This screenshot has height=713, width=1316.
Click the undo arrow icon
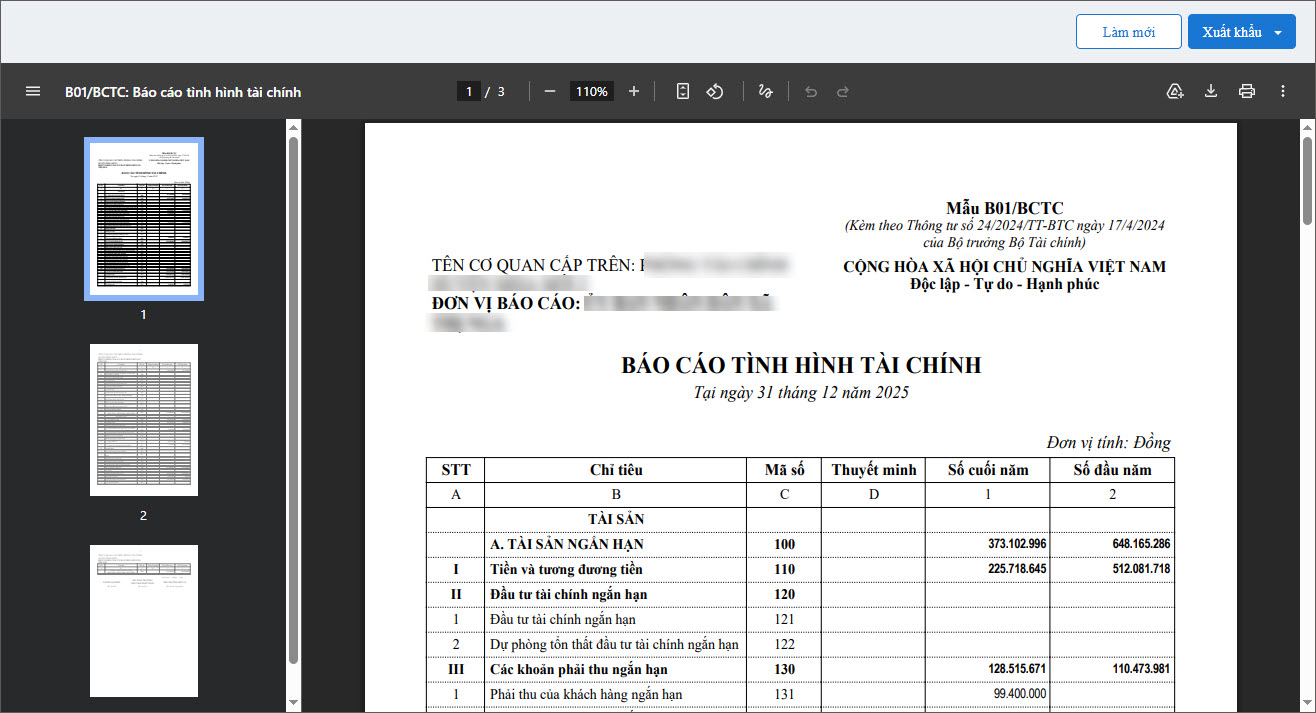[811, 91]
